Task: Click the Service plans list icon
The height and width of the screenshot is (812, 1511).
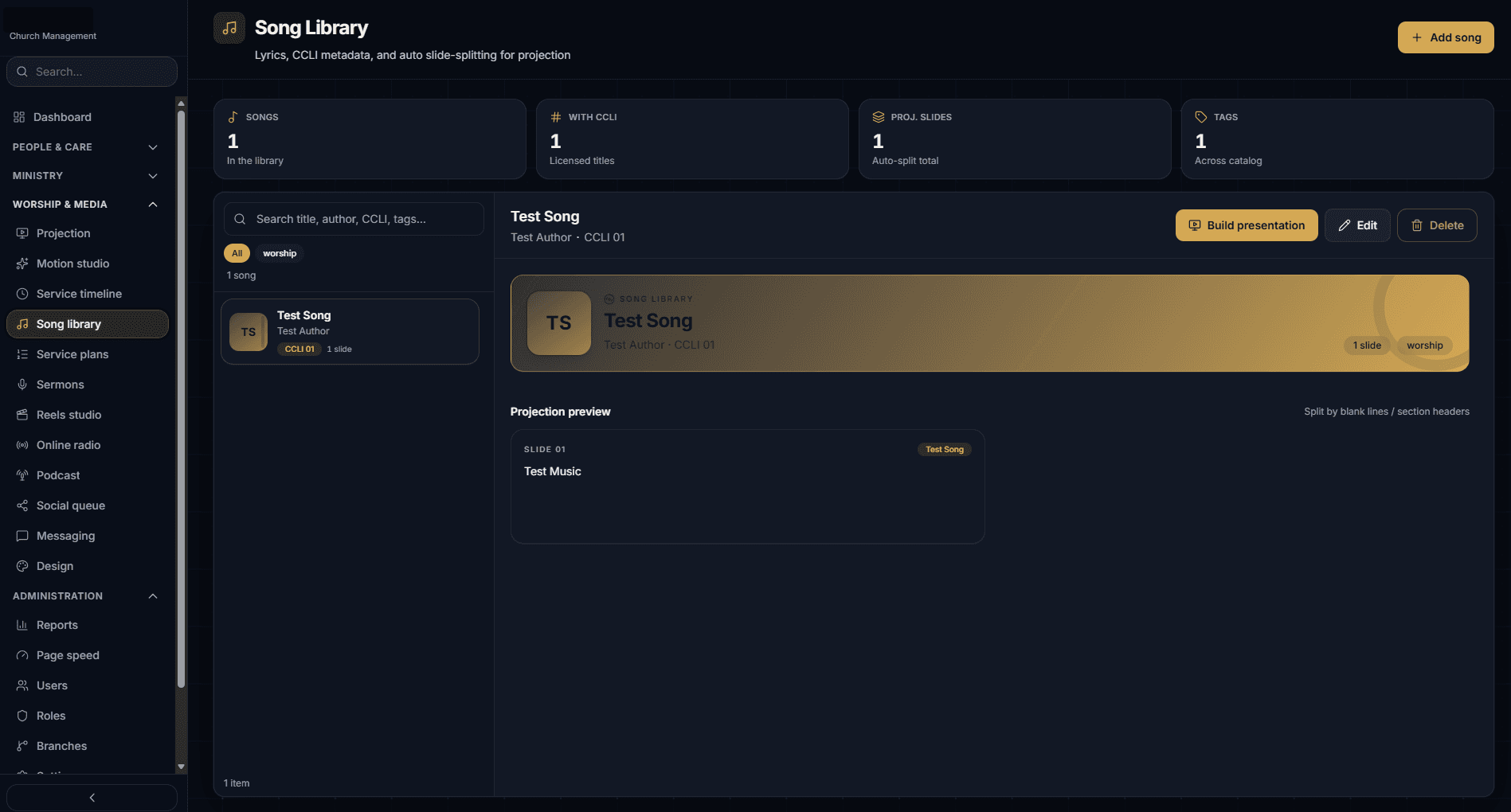Action: click(22, 354)
